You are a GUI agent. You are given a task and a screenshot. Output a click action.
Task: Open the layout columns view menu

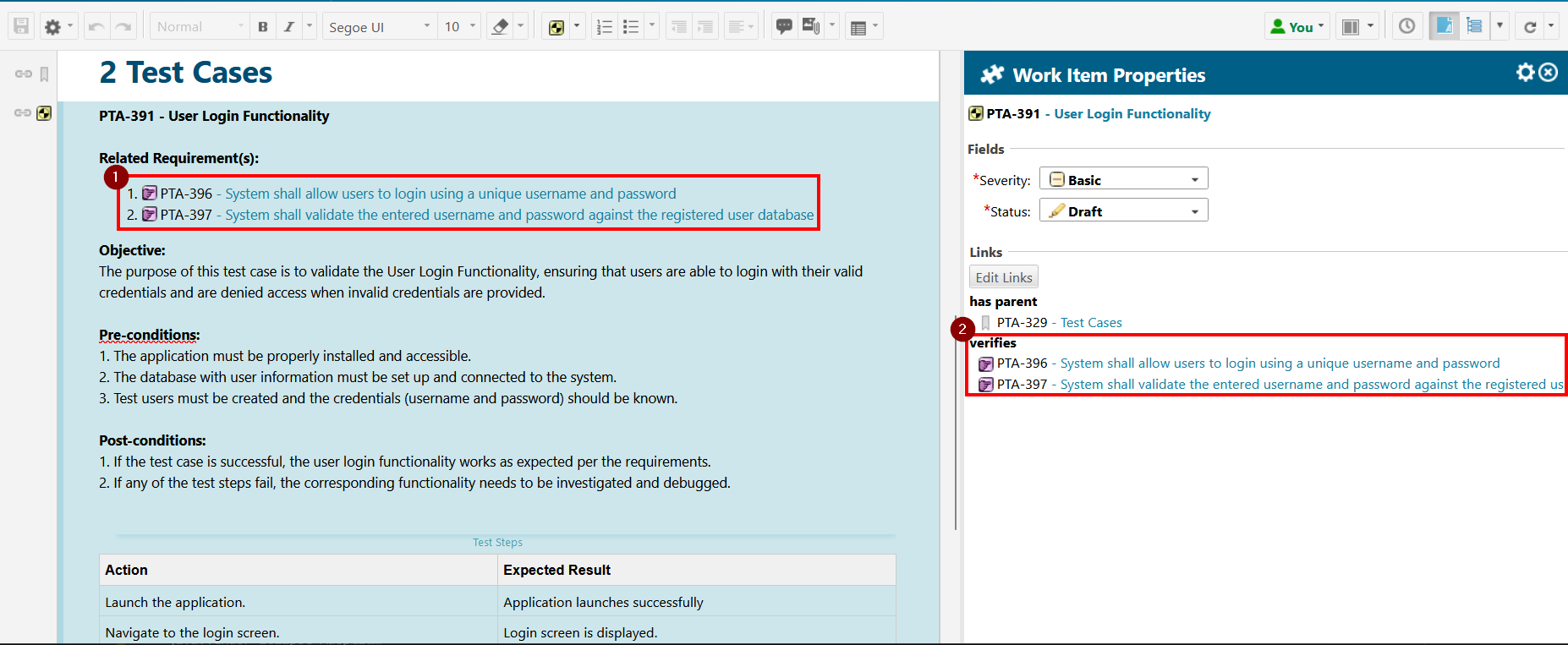(x=1357, y=26)
